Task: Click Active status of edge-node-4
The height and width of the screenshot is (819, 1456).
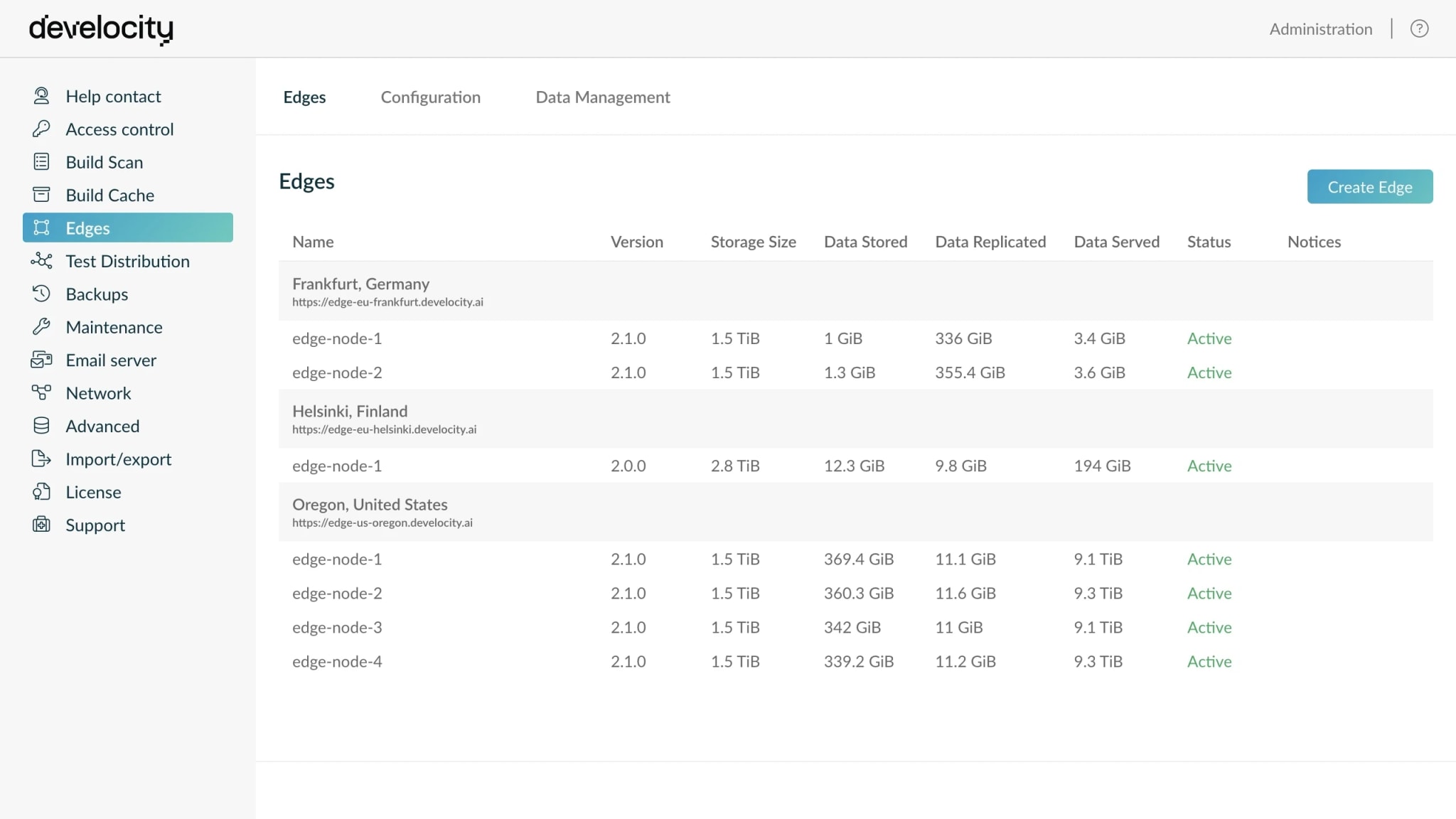Action: pyautogui.click(x=1209, y=661)
